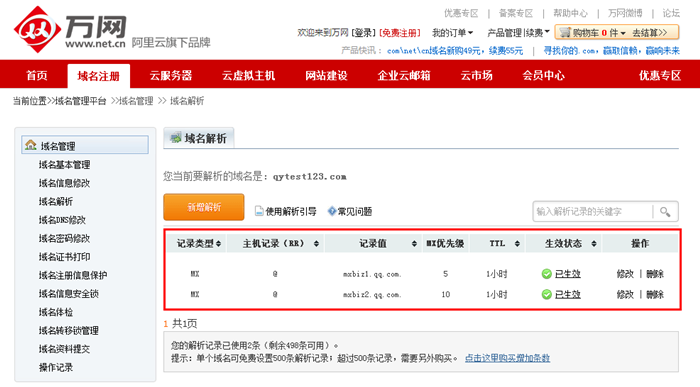Screen dimensions: 700x387
Task: Click 帮助中心 header link
Action: [x=571, y=13]
